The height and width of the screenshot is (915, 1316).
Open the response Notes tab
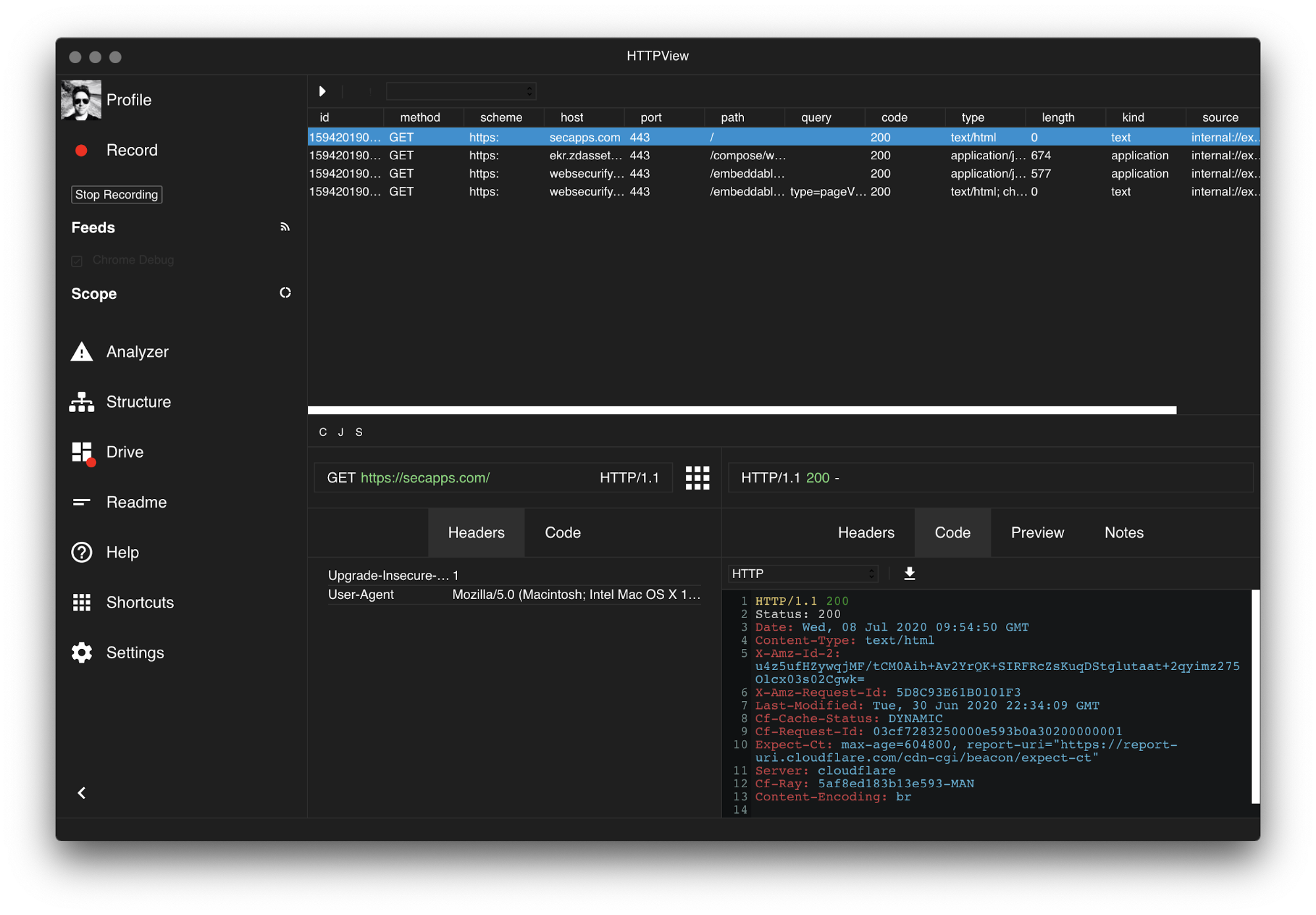click(1124, 533)
